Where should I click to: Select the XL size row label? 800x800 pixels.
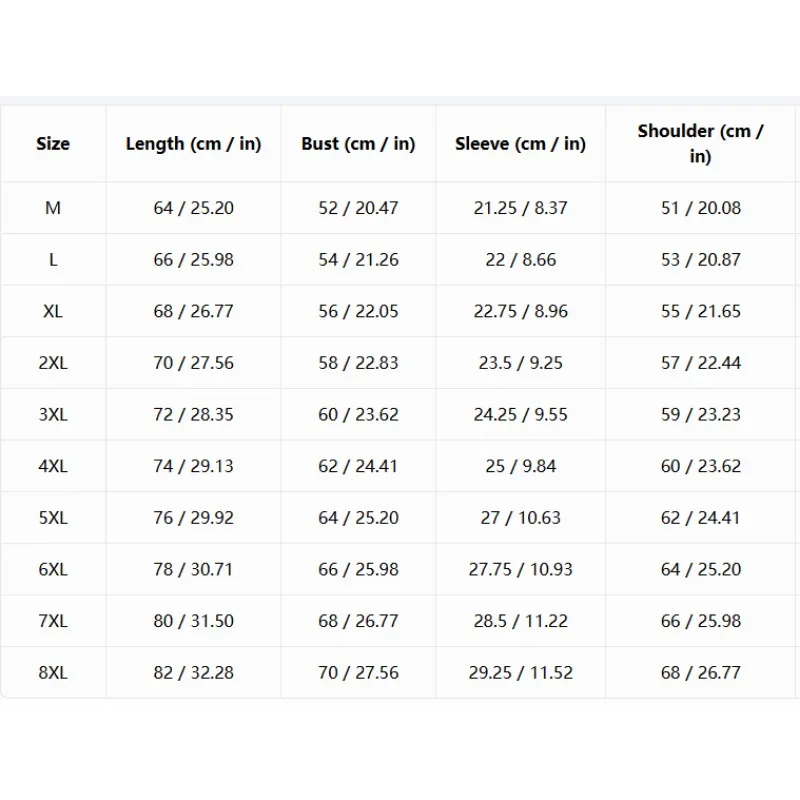coord(53,311)
